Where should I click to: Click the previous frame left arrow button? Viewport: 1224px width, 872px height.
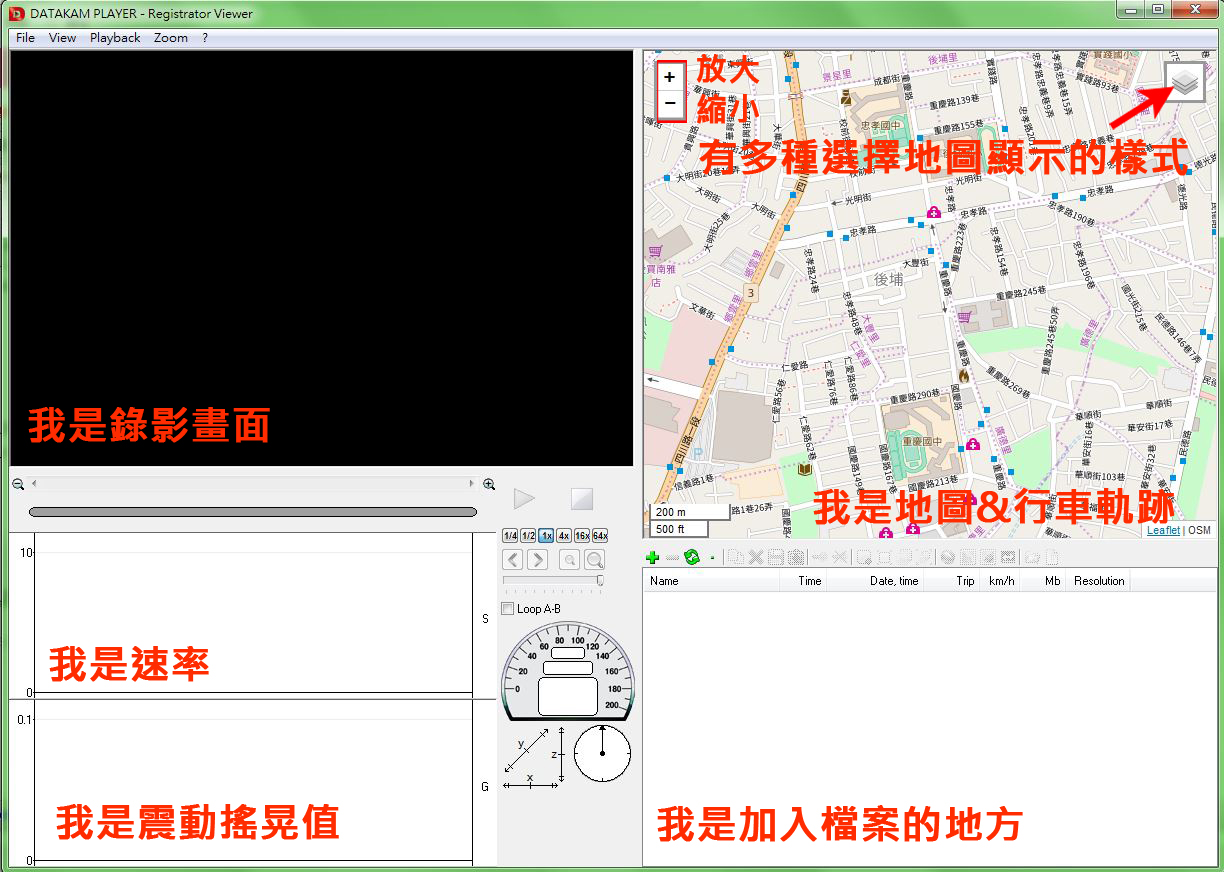512,560
